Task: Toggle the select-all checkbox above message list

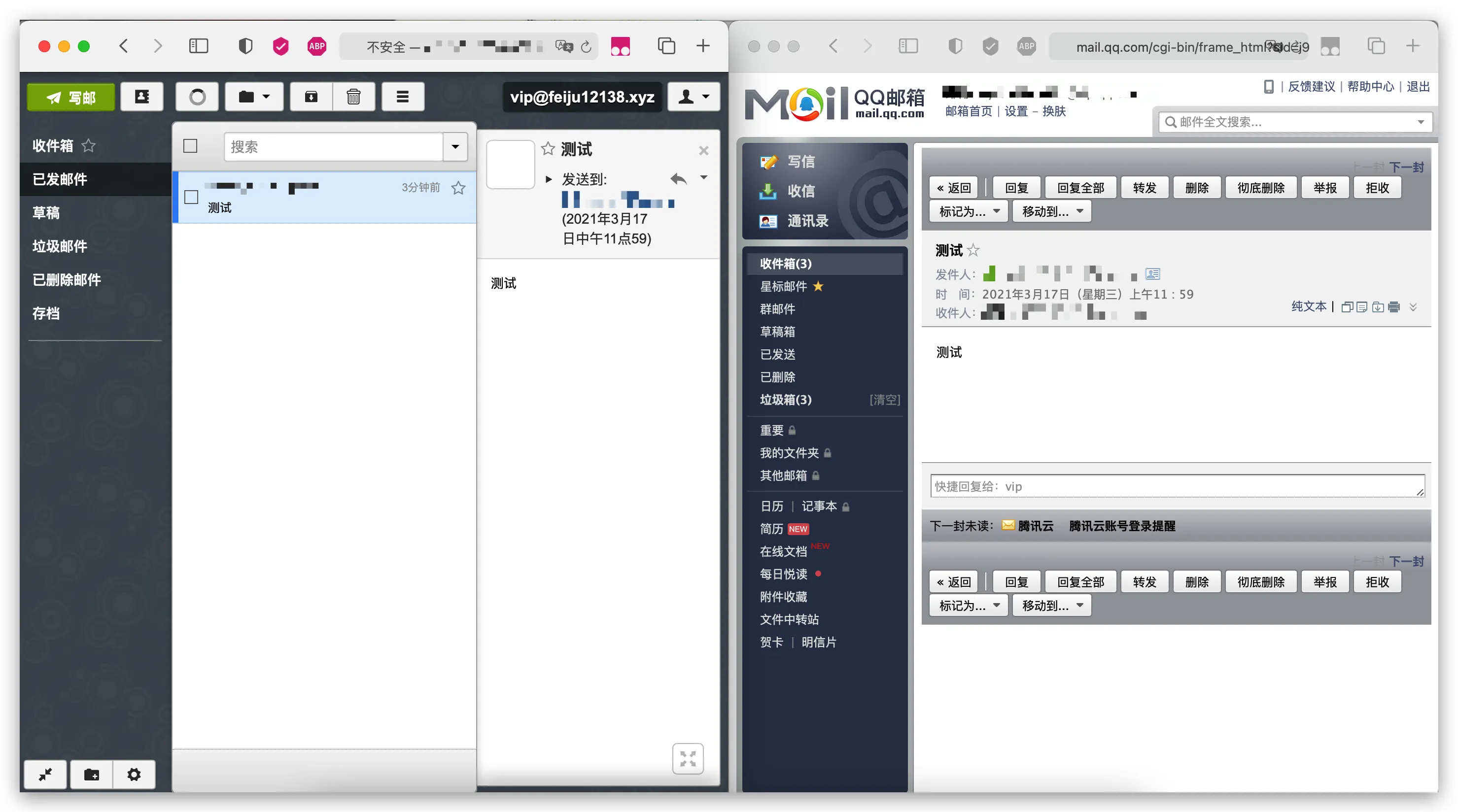Action: tap(190, 146)
